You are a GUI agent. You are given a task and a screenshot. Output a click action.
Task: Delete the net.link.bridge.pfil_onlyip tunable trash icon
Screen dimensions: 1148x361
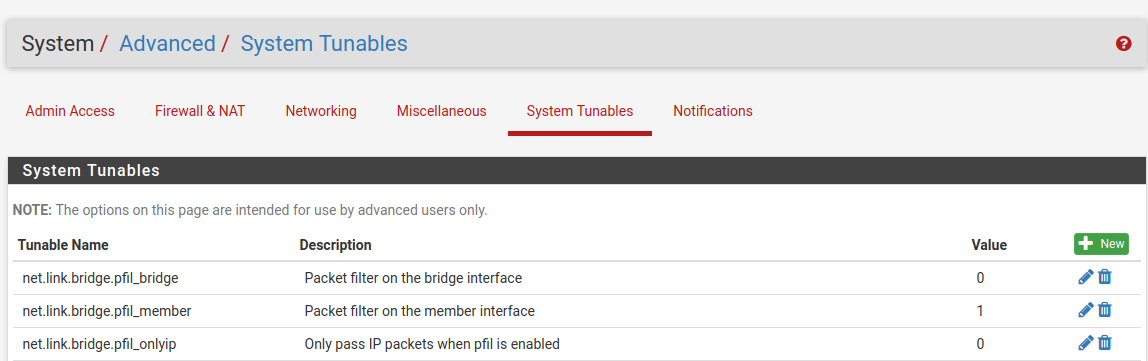click(x=1105, y=343)
